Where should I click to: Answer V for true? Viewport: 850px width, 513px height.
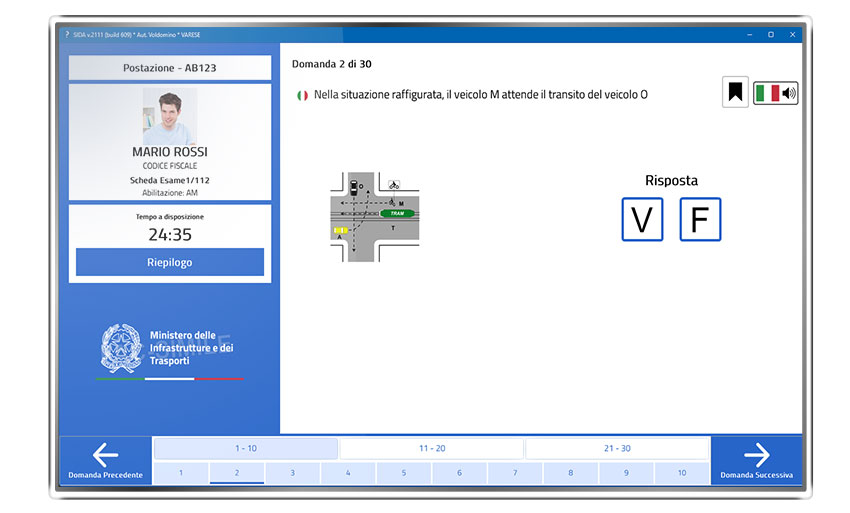pyautogui.click(x=642, y=219)
